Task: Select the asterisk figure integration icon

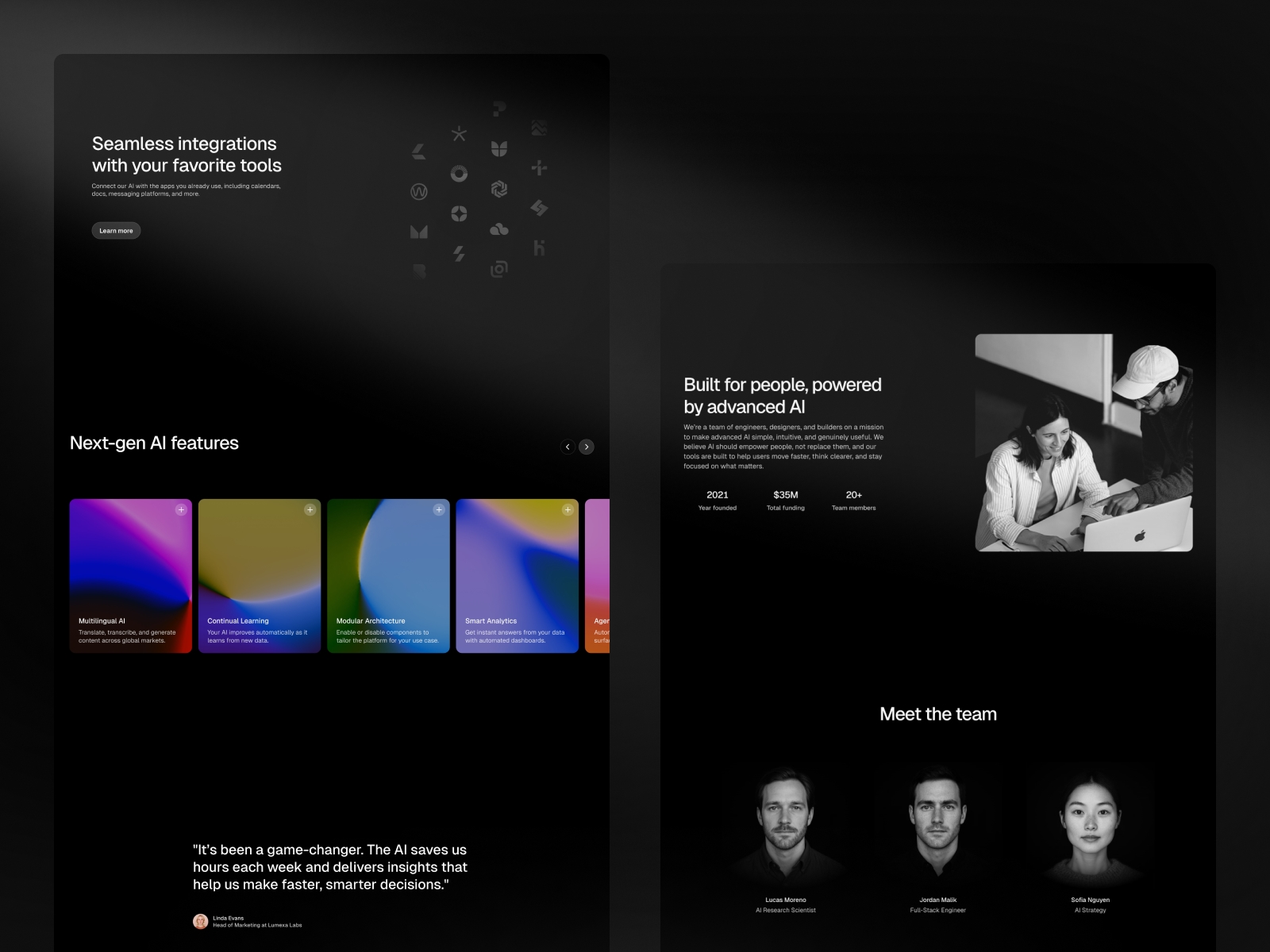Action: tap(460, 133)
